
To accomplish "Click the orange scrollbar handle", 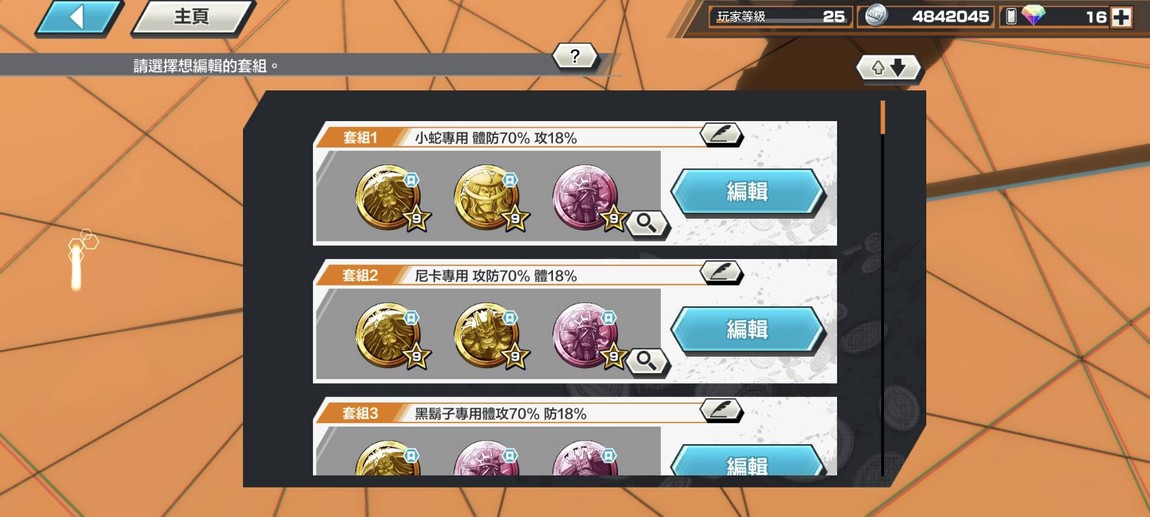I will pyautogui.click(x=882, y=117).
